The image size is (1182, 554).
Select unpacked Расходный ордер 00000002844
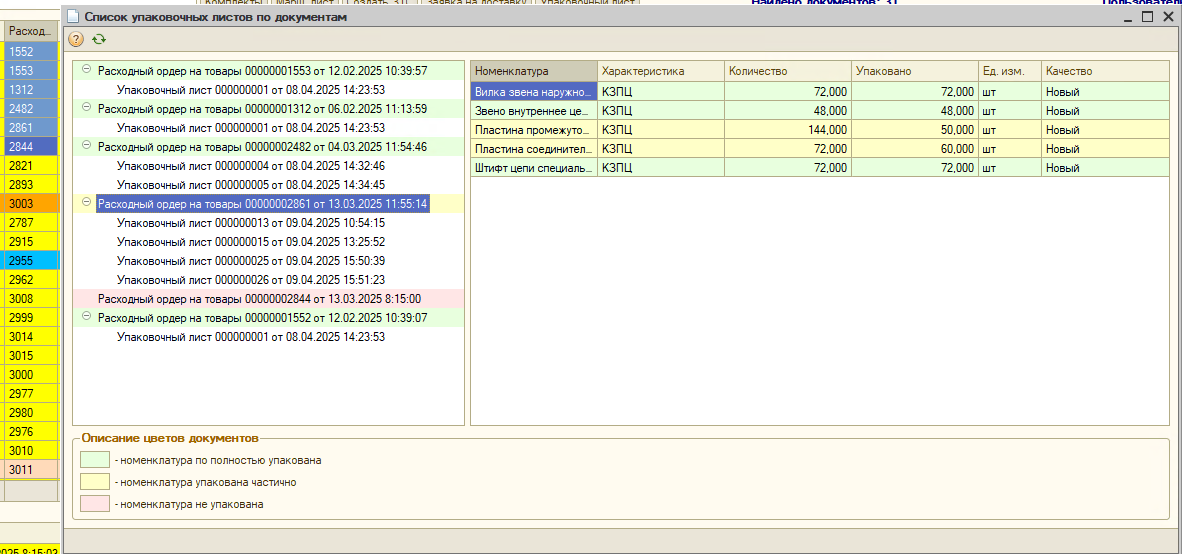(259, 298)
